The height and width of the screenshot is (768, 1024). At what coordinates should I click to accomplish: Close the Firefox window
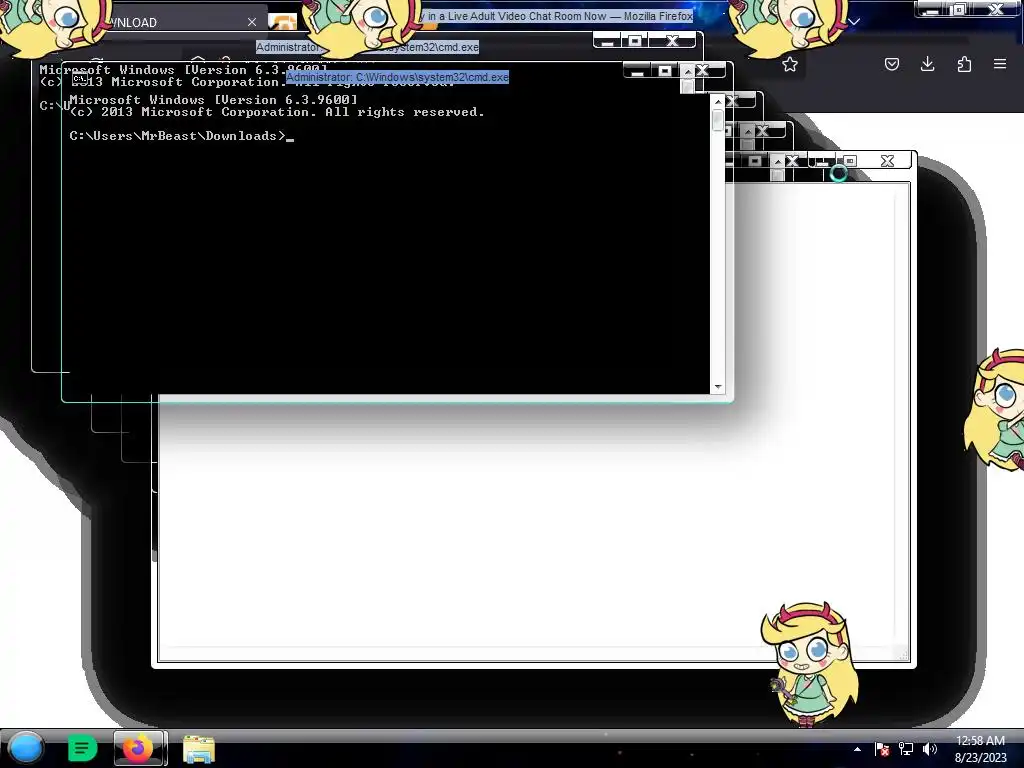(996, 10)
